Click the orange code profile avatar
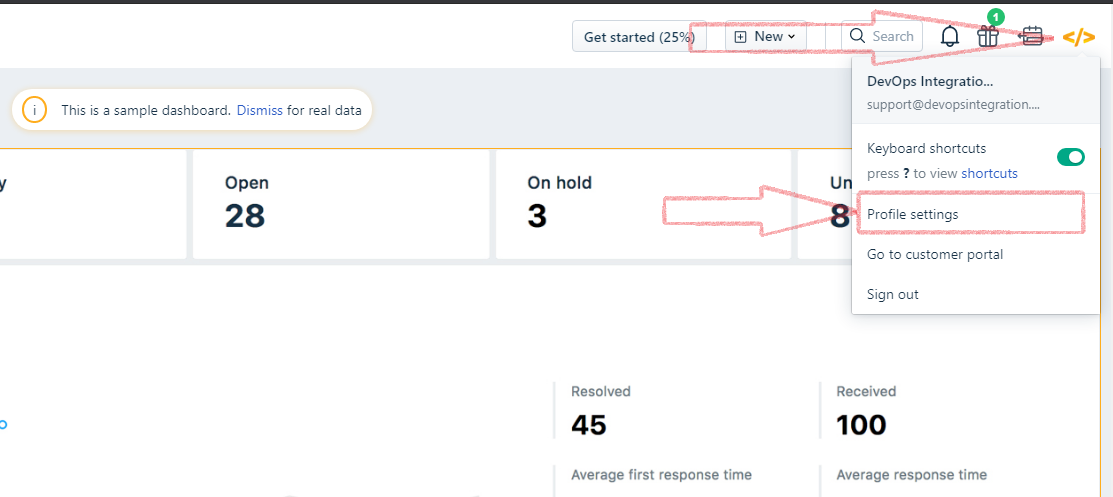The height and width of the screenshot is (497, 1113). [1078, 37]
